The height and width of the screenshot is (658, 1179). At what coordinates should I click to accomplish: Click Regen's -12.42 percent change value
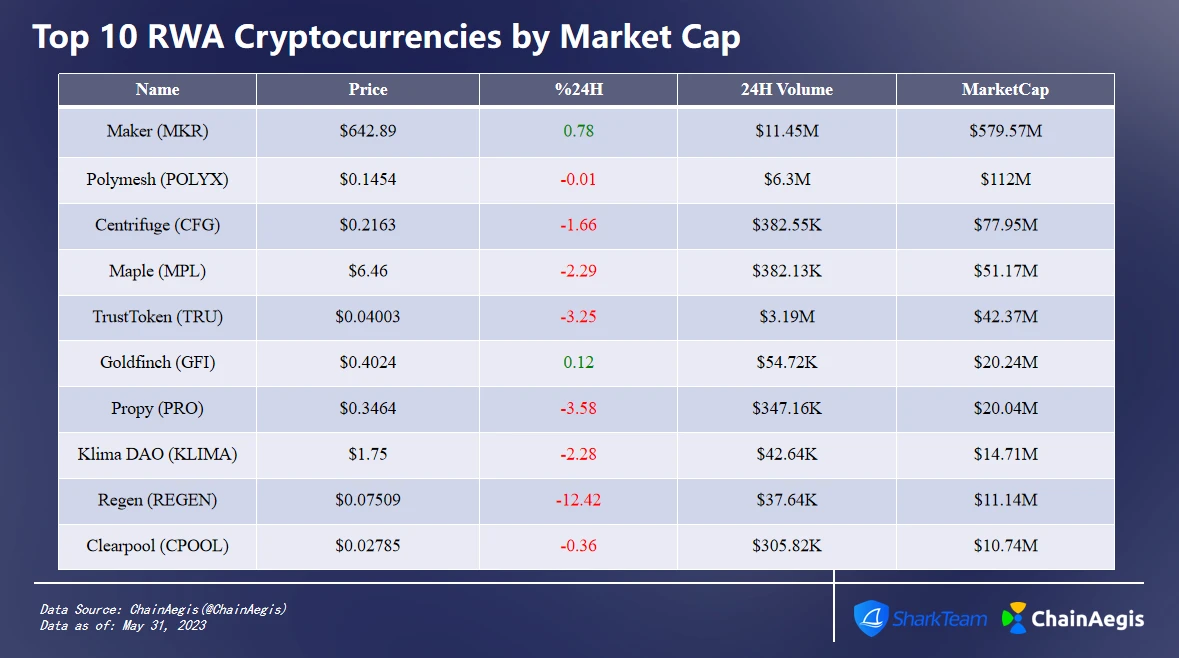tap(578, 500)
